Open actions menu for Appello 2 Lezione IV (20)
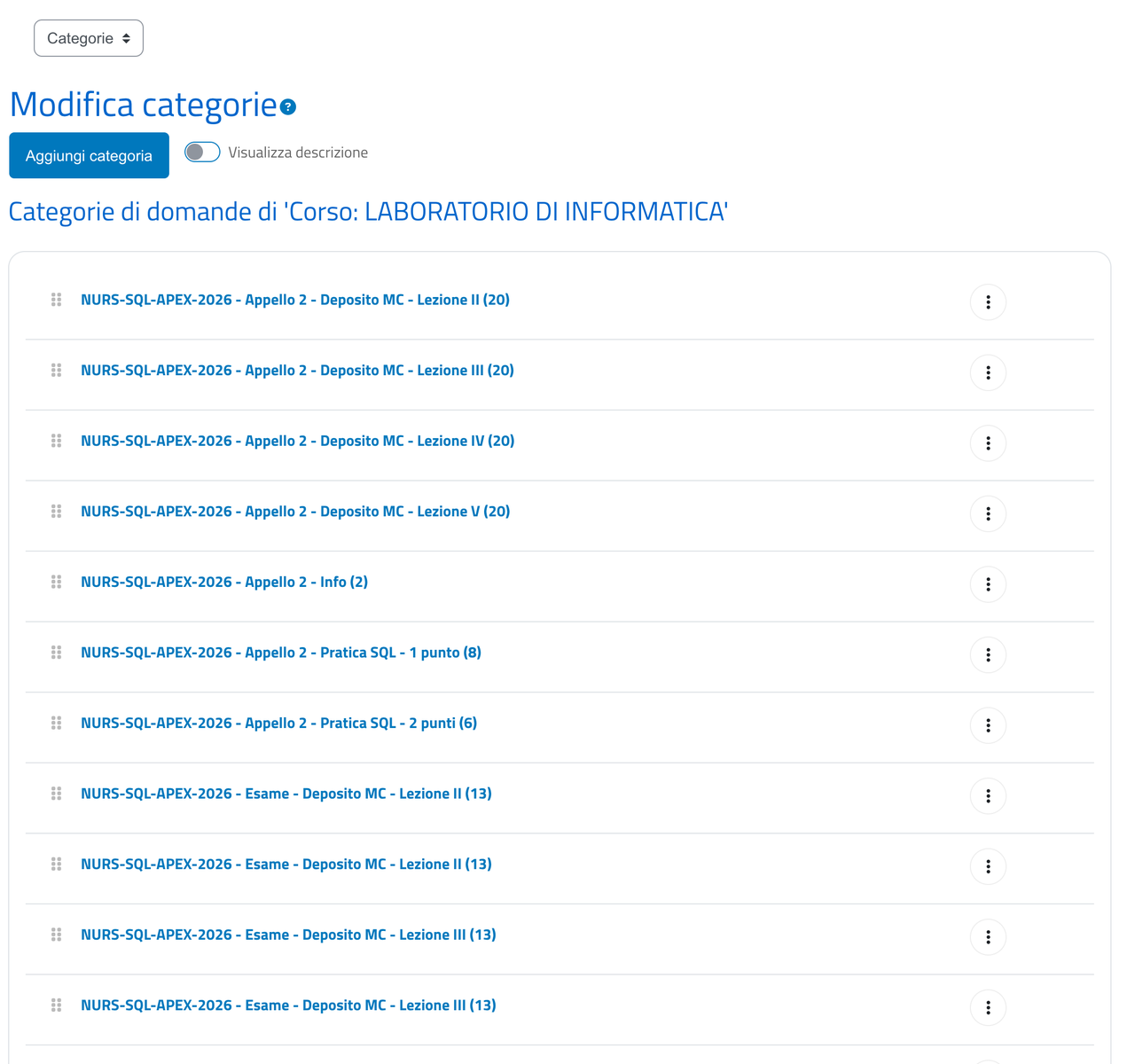Screen dimensions: 1135x1064 click(x=988, y=443)
